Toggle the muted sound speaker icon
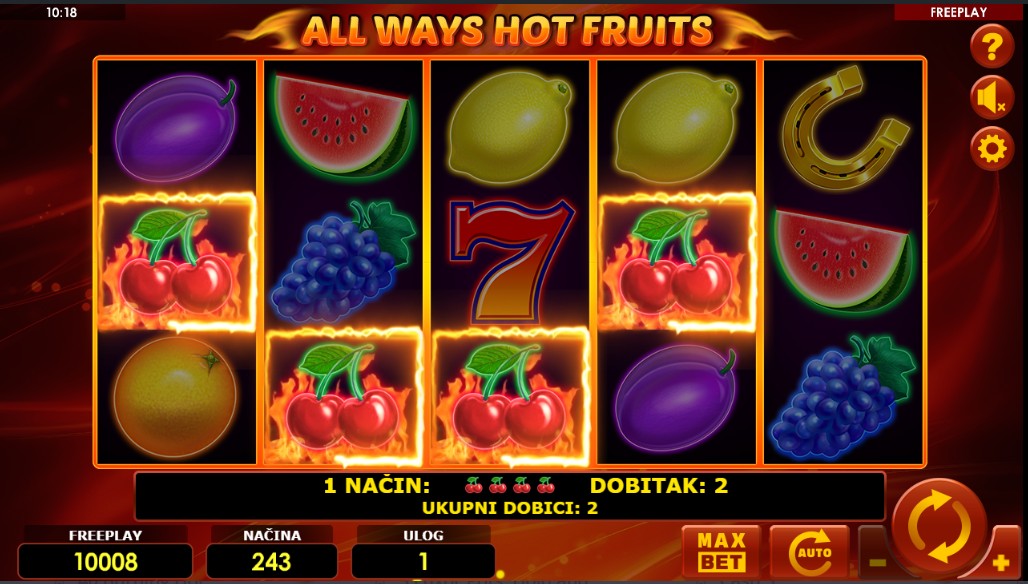 tap(992, 98)
